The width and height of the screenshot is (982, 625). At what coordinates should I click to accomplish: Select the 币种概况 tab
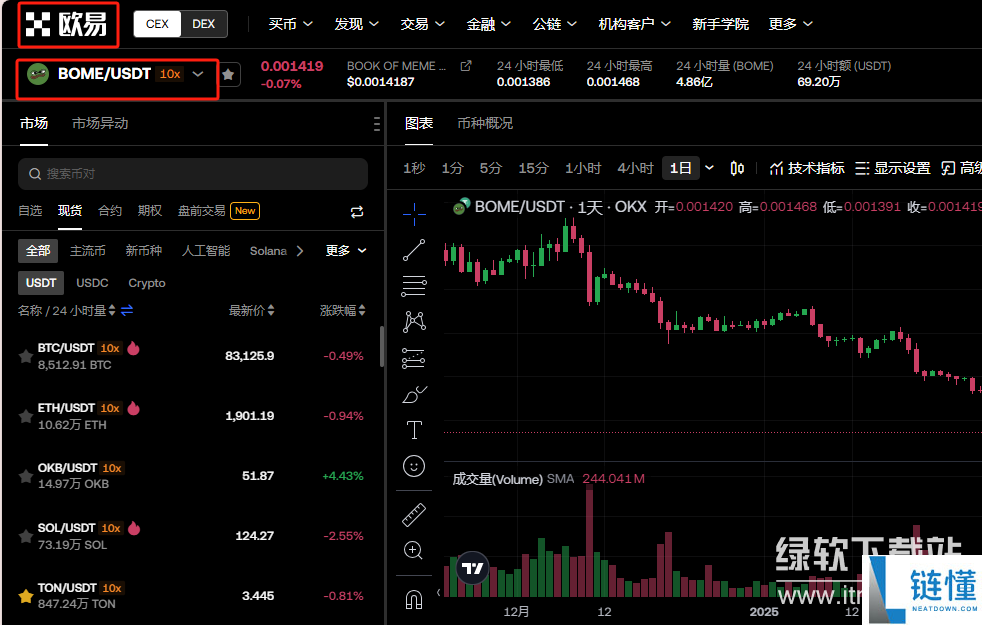click(x=485, y=123)
